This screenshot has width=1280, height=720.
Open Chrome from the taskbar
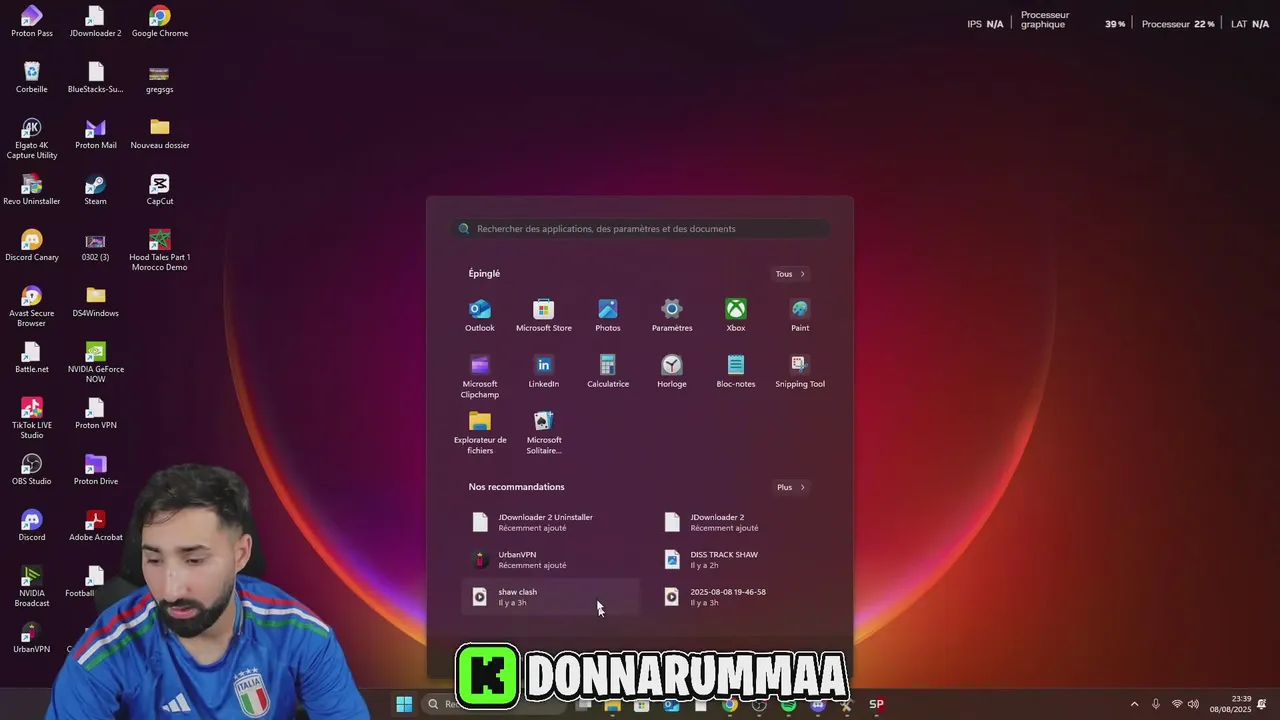click(730, 704)
